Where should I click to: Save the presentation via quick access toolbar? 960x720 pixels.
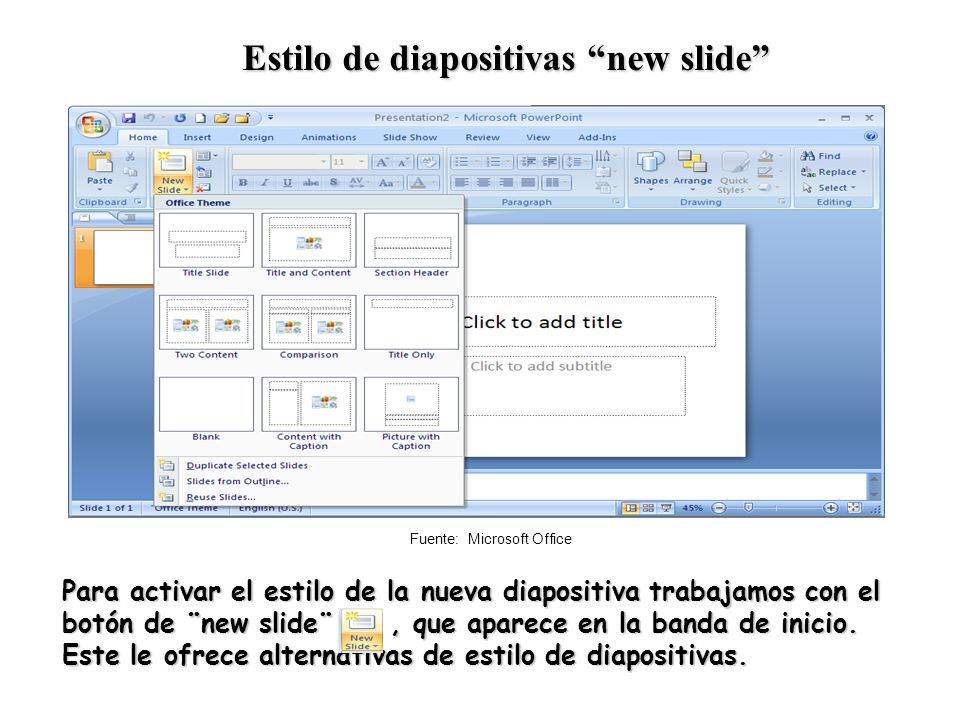click(x=128, y=118)
